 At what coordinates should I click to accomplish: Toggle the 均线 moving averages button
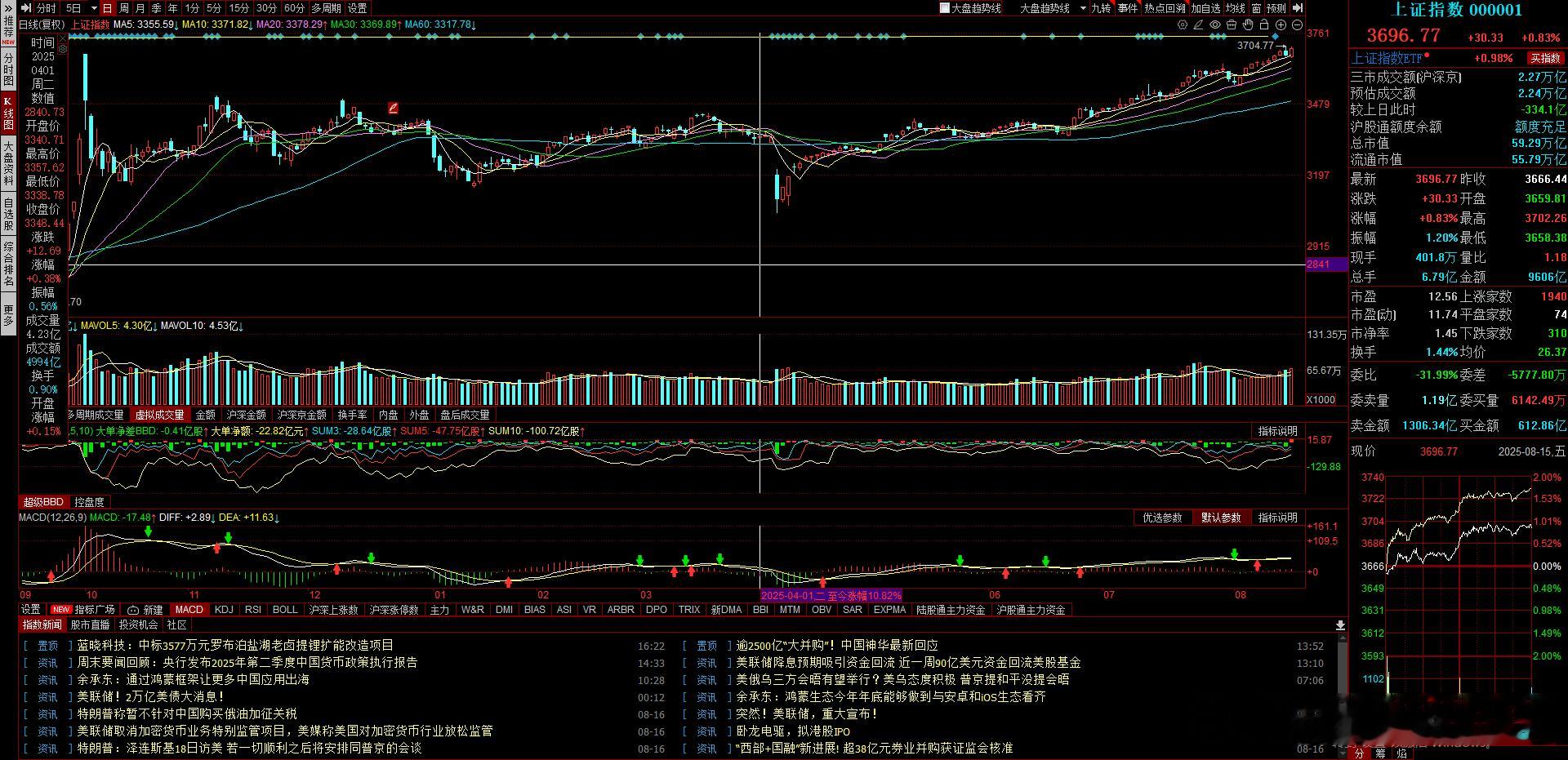coord(1236,8)
